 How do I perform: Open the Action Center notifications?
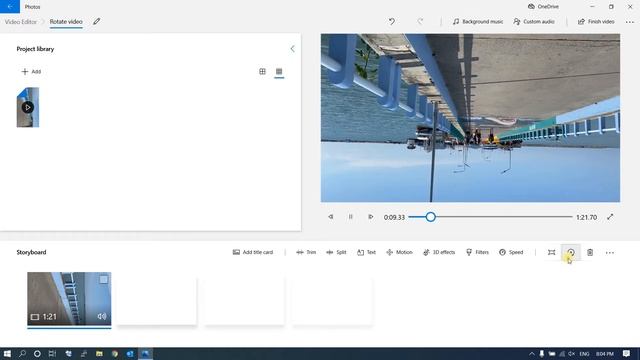(x=626, y=353)
